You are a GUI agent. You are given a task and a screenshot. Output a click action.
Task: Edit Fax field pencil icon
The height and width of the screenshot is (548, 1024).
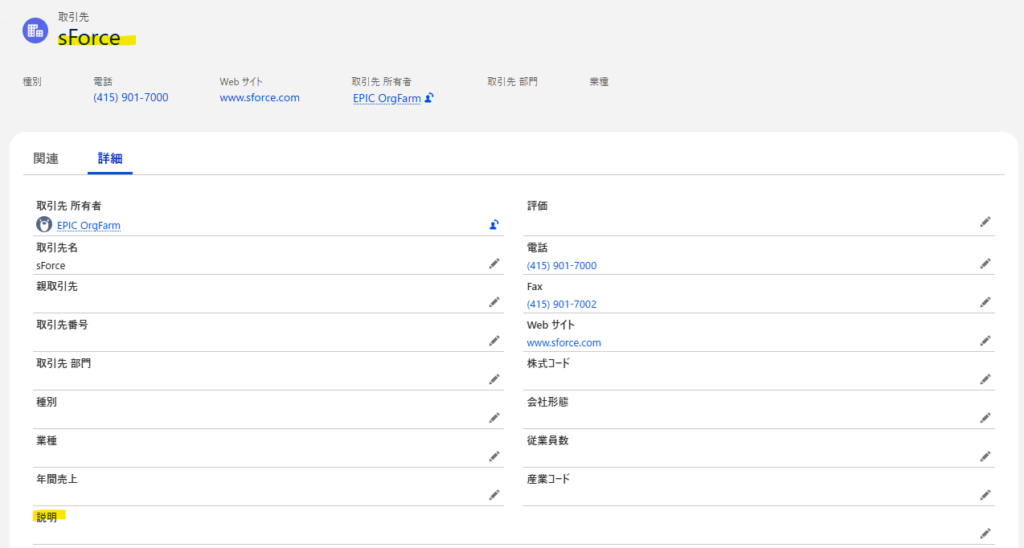[x=985, y=302]
